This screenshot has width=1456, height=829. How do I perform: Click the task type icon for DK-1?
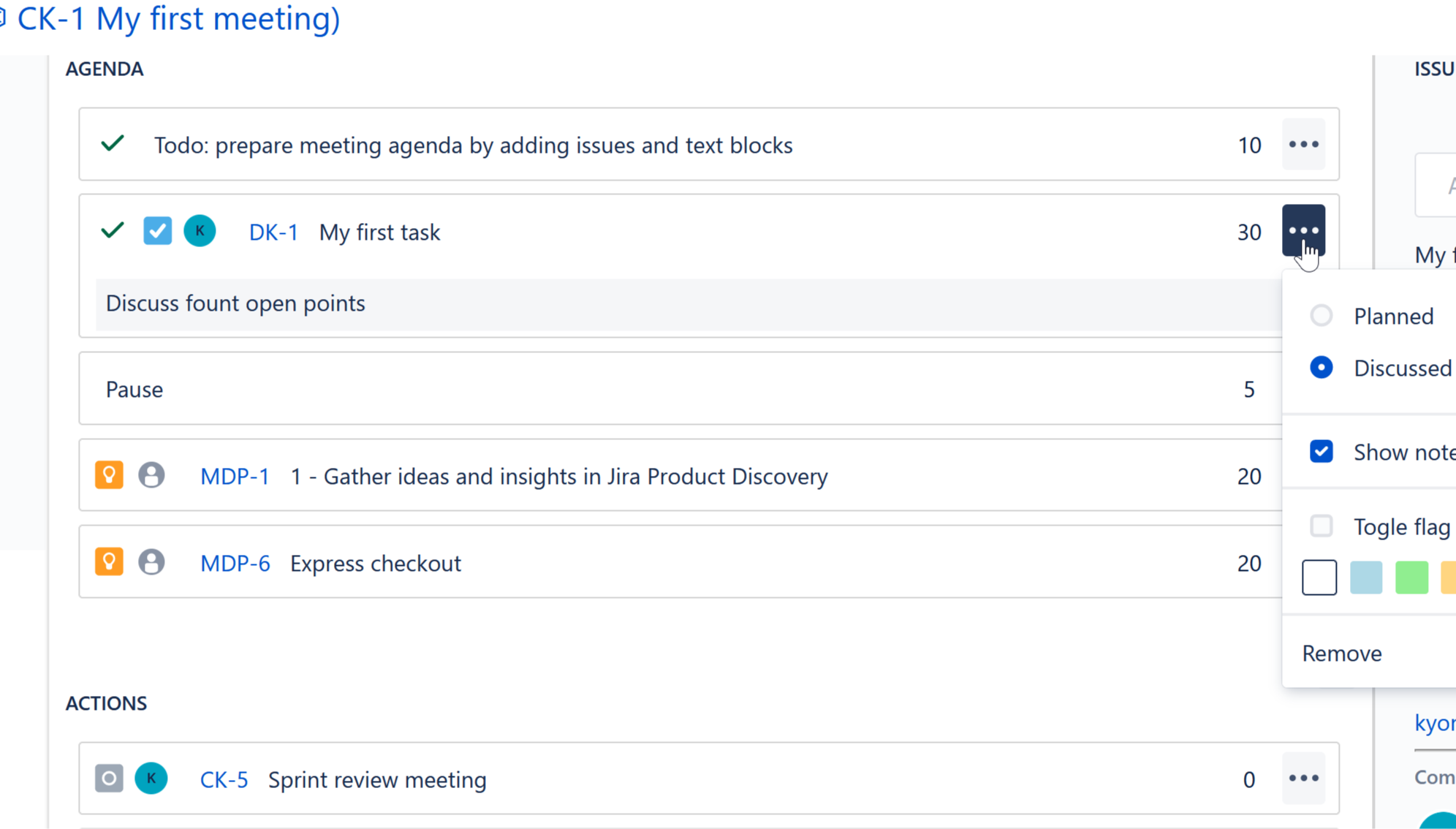point(157,231)
